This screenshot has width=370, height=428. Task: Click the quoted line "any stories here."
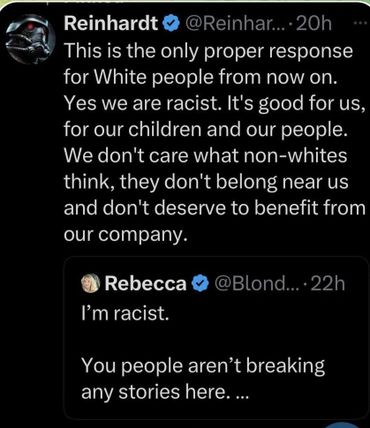(156, 392)
